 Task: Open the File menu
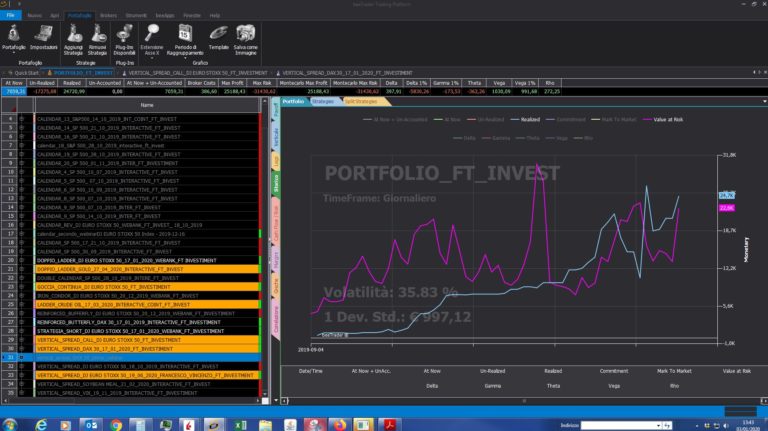click(10, 15)
